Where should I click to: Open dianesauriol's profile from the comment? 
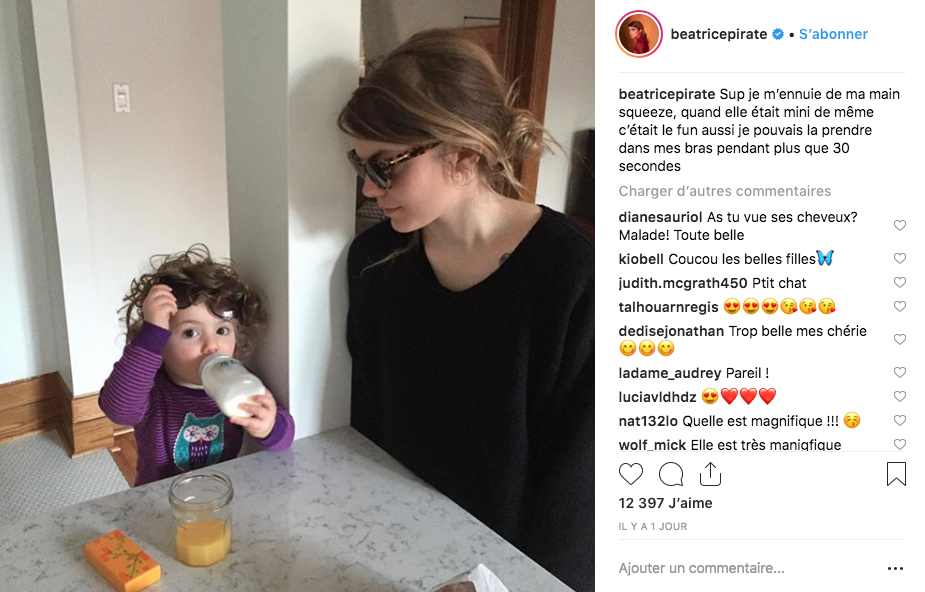coord(660,217)
